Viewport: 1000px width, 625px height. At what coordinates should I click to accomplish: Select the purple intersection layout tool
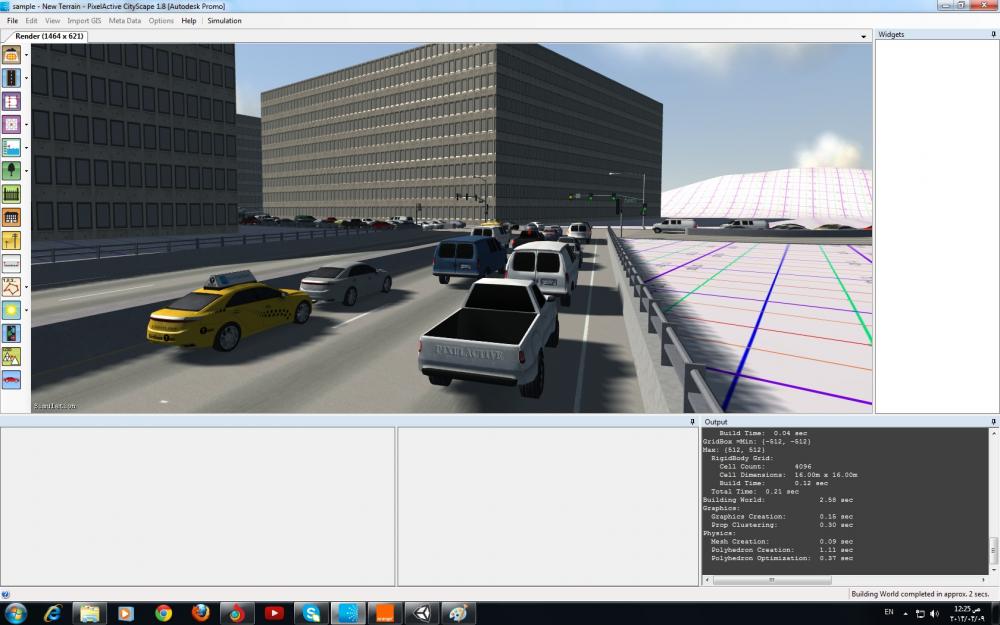pyautogui.click(x=11, y=101)
